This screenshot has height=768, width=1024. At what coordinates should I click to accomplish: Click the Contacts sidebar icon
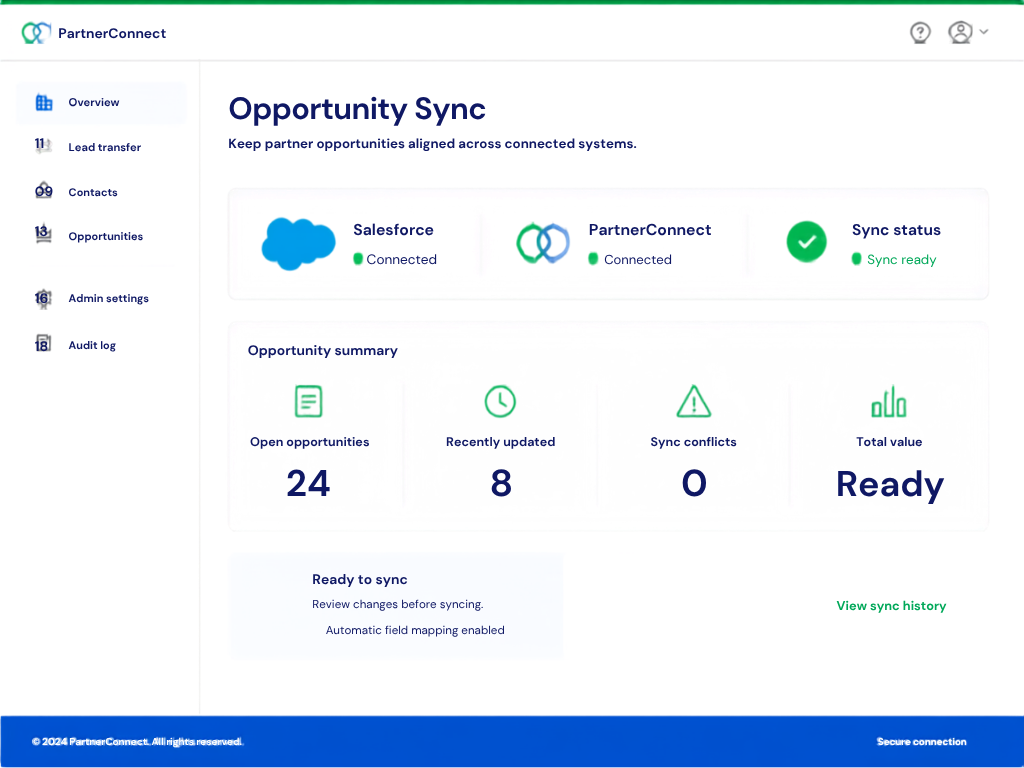click(x=44, y=190)
